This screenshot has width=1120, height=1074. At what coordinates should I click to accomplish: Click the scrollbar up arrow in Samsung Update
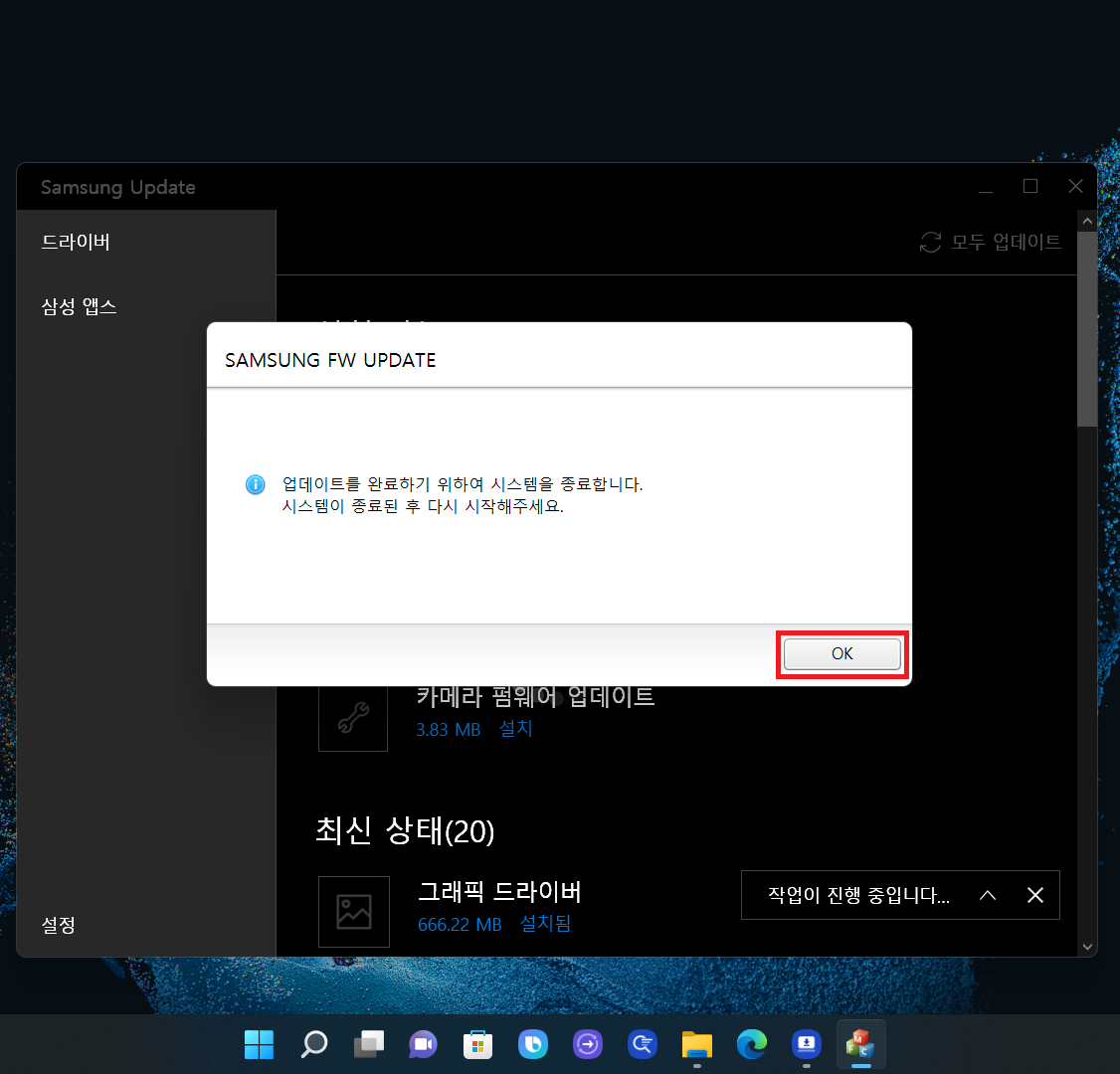[x=1087, y=222]
